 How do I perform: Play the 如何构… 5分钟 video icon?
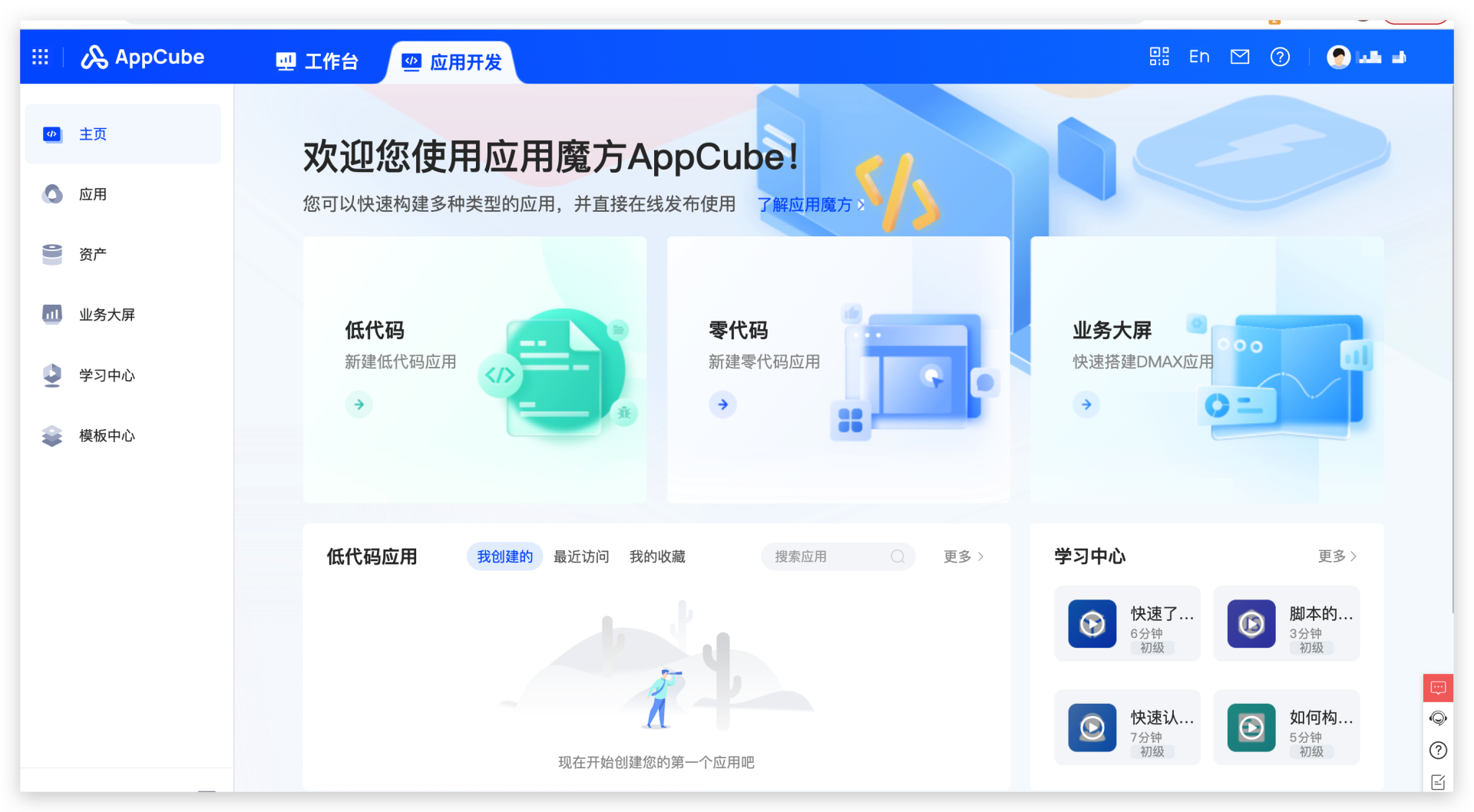pyautogui.click(x=1251, y=728)
